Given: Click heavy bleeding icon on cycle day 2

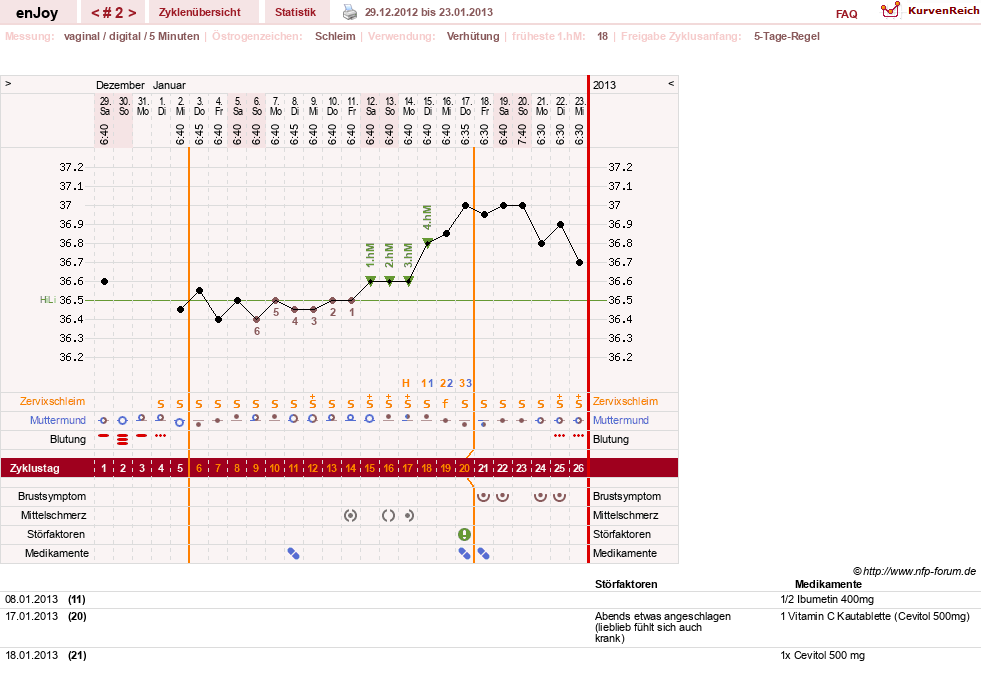Looking at the screenshot, I should (x=123, y=439).
